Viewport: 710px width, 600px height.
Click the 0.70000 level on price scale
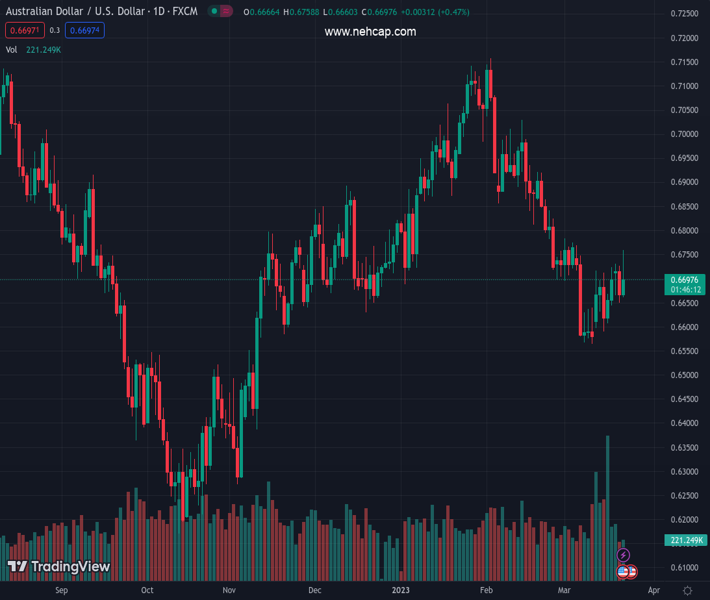[685, 134]
